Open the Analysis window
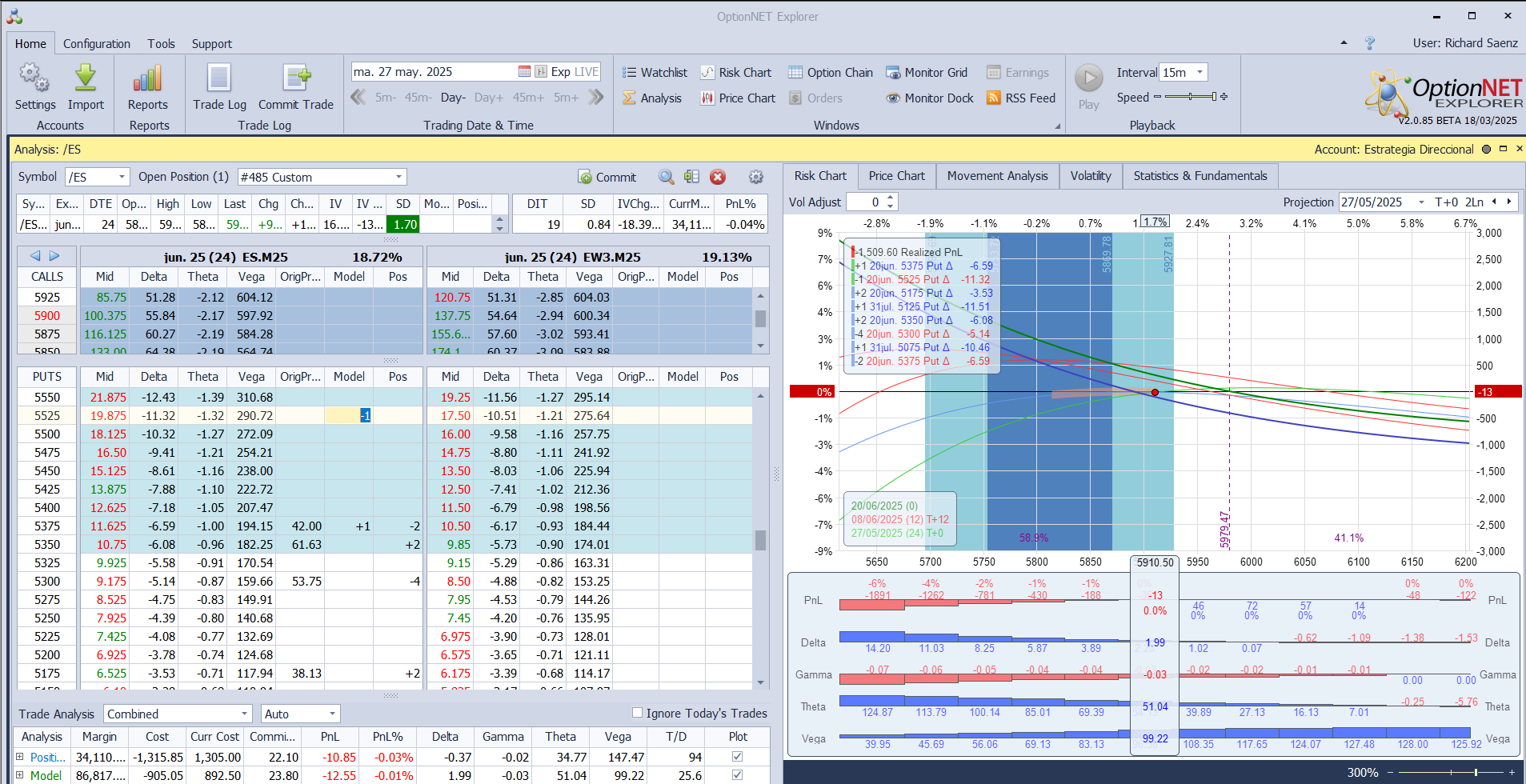 [x=652, y=98]
